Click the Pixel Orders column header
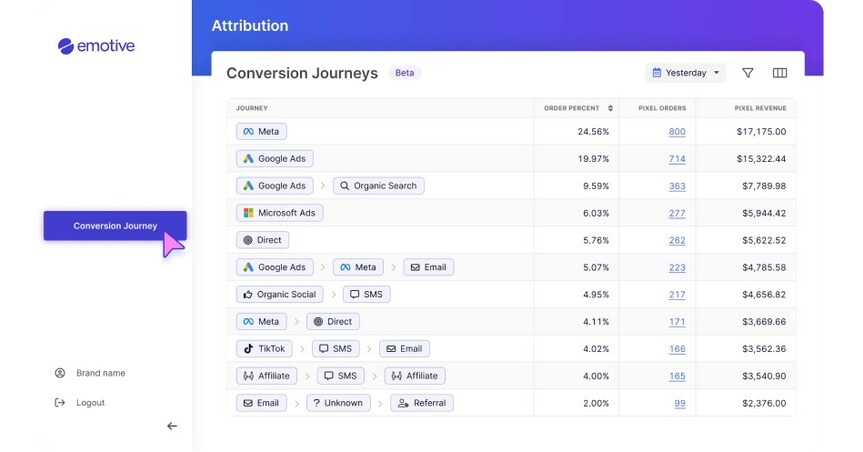 tap(662, 108)
